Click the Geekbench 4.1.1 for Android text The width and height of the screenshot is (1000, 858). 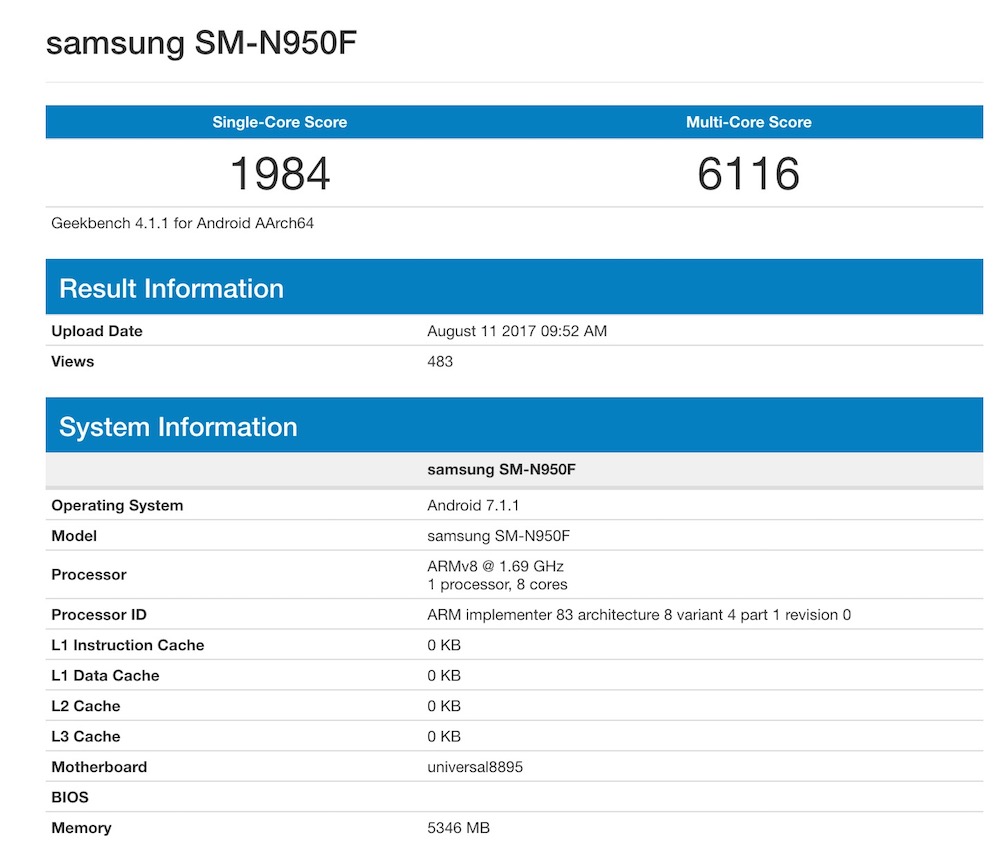183,223
